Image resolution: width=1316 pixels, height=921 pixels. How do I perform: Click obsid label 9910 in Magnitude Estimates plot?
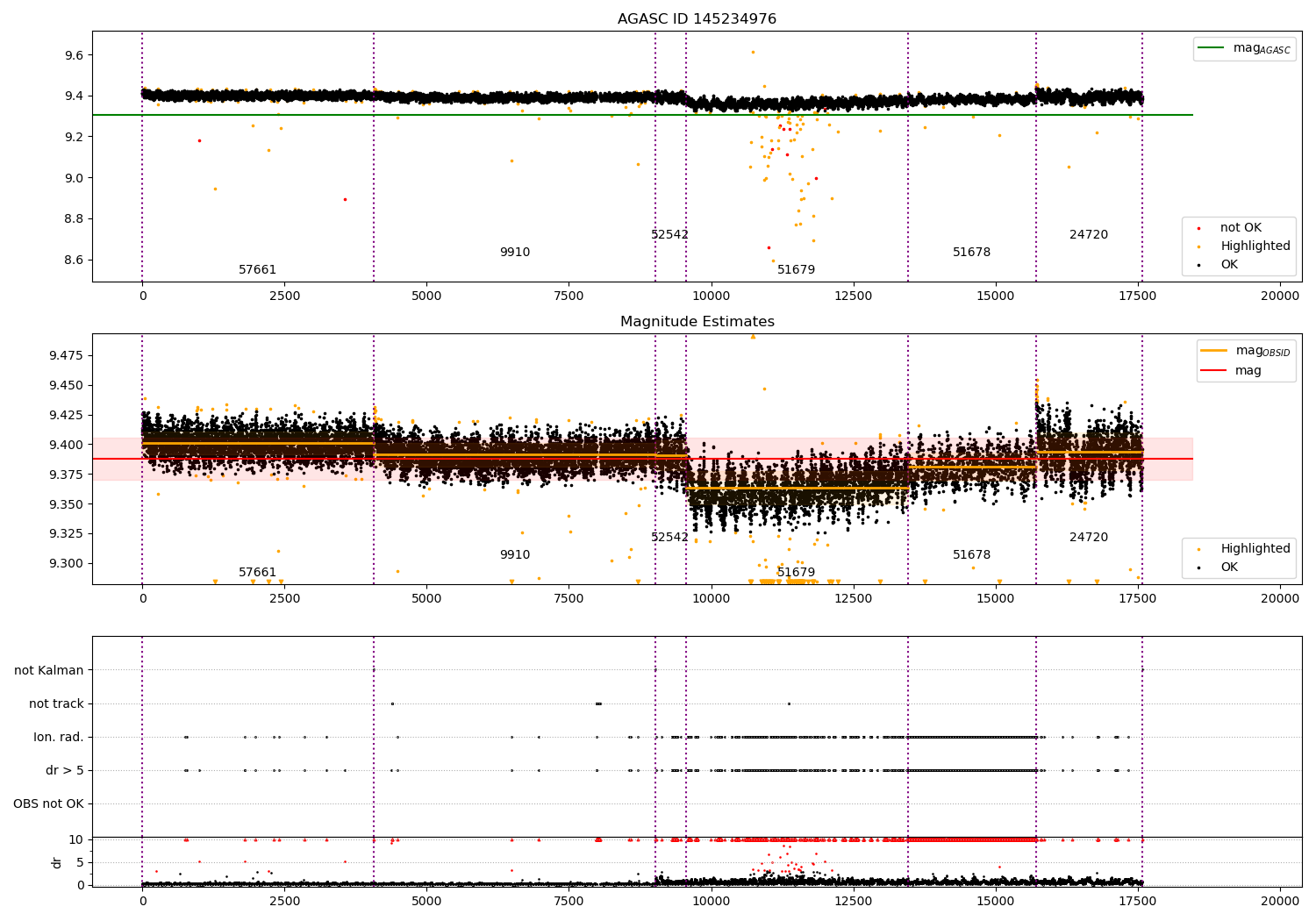tap(515, 555)
